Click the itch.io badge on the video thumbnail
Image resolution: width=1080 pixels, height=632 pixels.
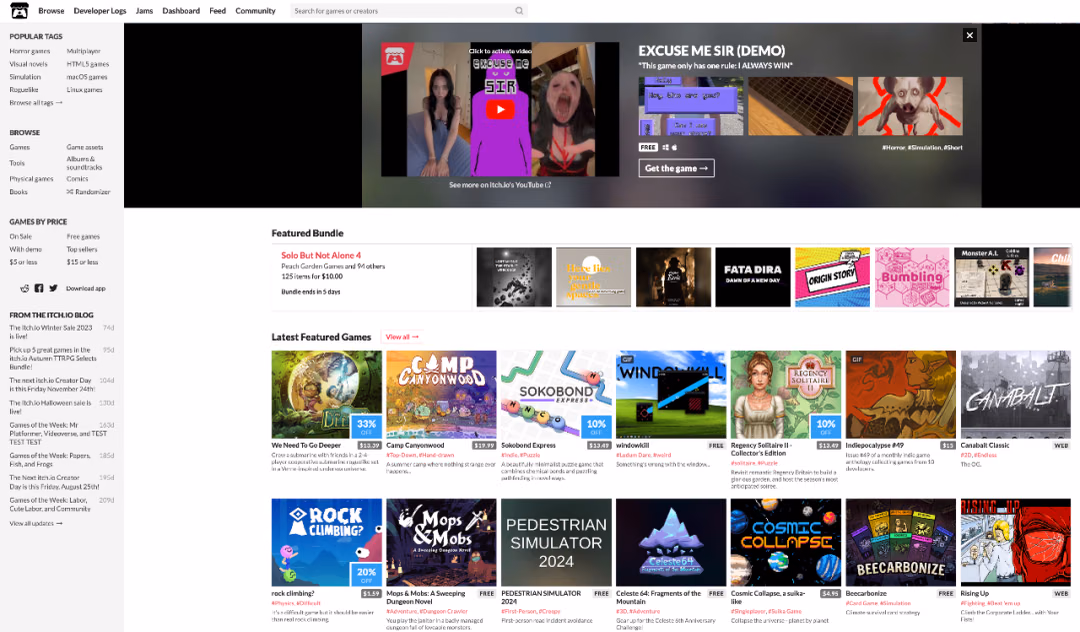coord(395,57)
